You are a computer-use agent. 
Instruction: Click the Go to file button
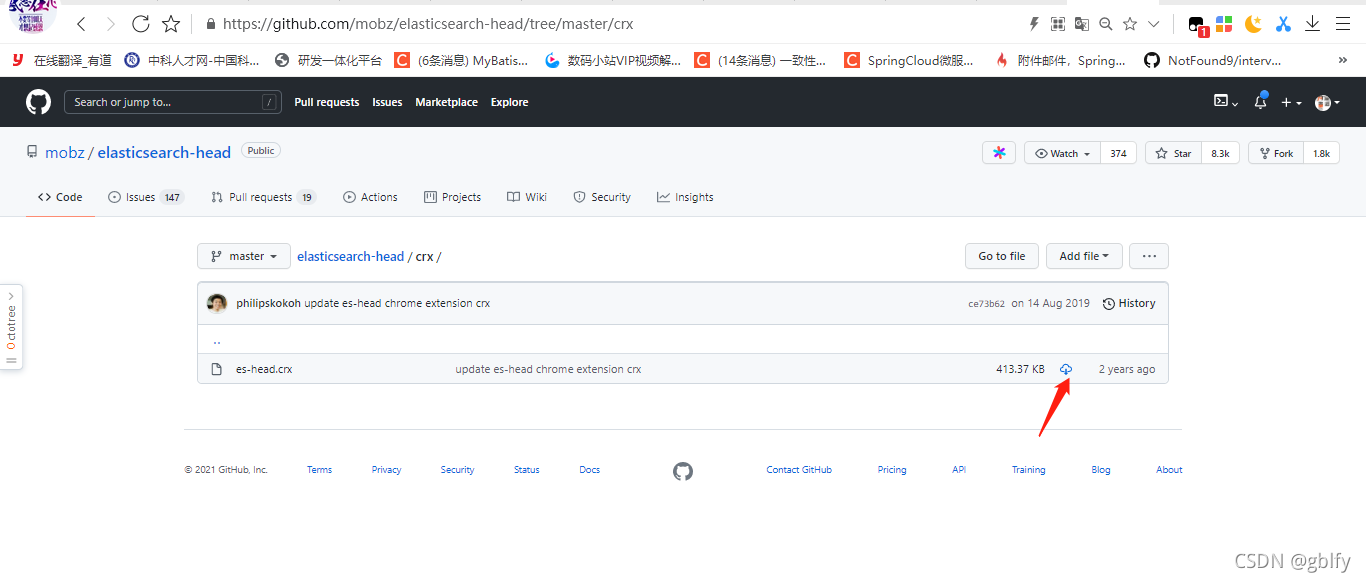1002,256
